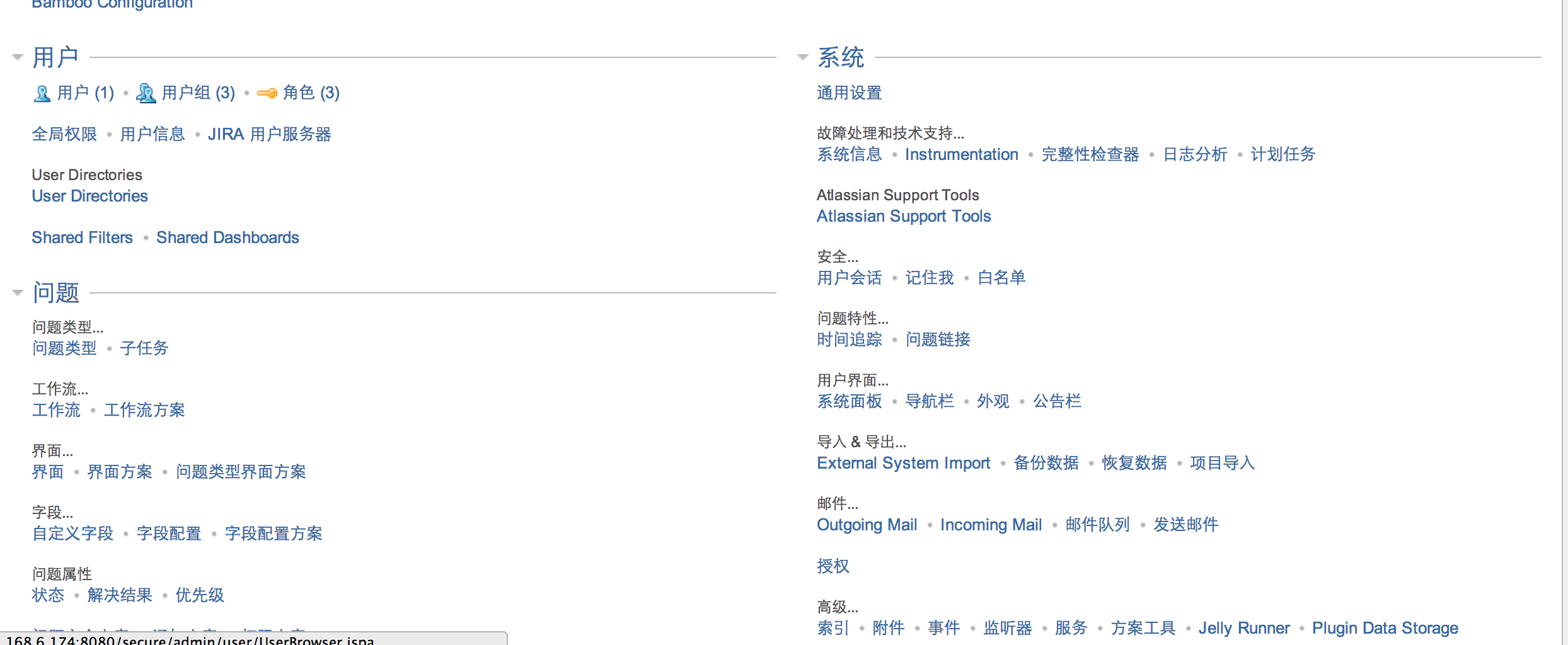This screenshot has height=645, width=1568.
Task: Open Plugin Data Storage
Action: coord(1385,628)
